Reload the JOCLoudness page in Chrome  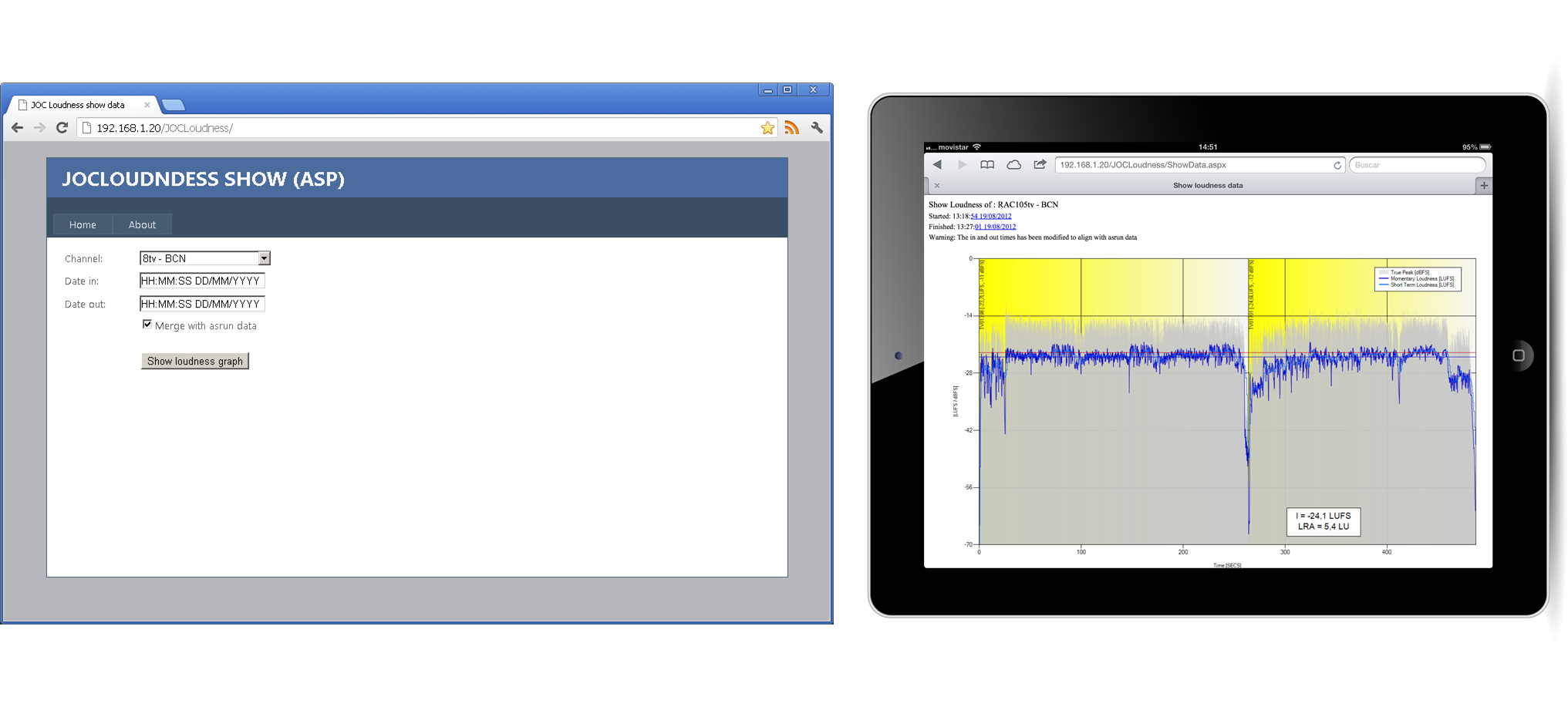[x=62, y=128]
